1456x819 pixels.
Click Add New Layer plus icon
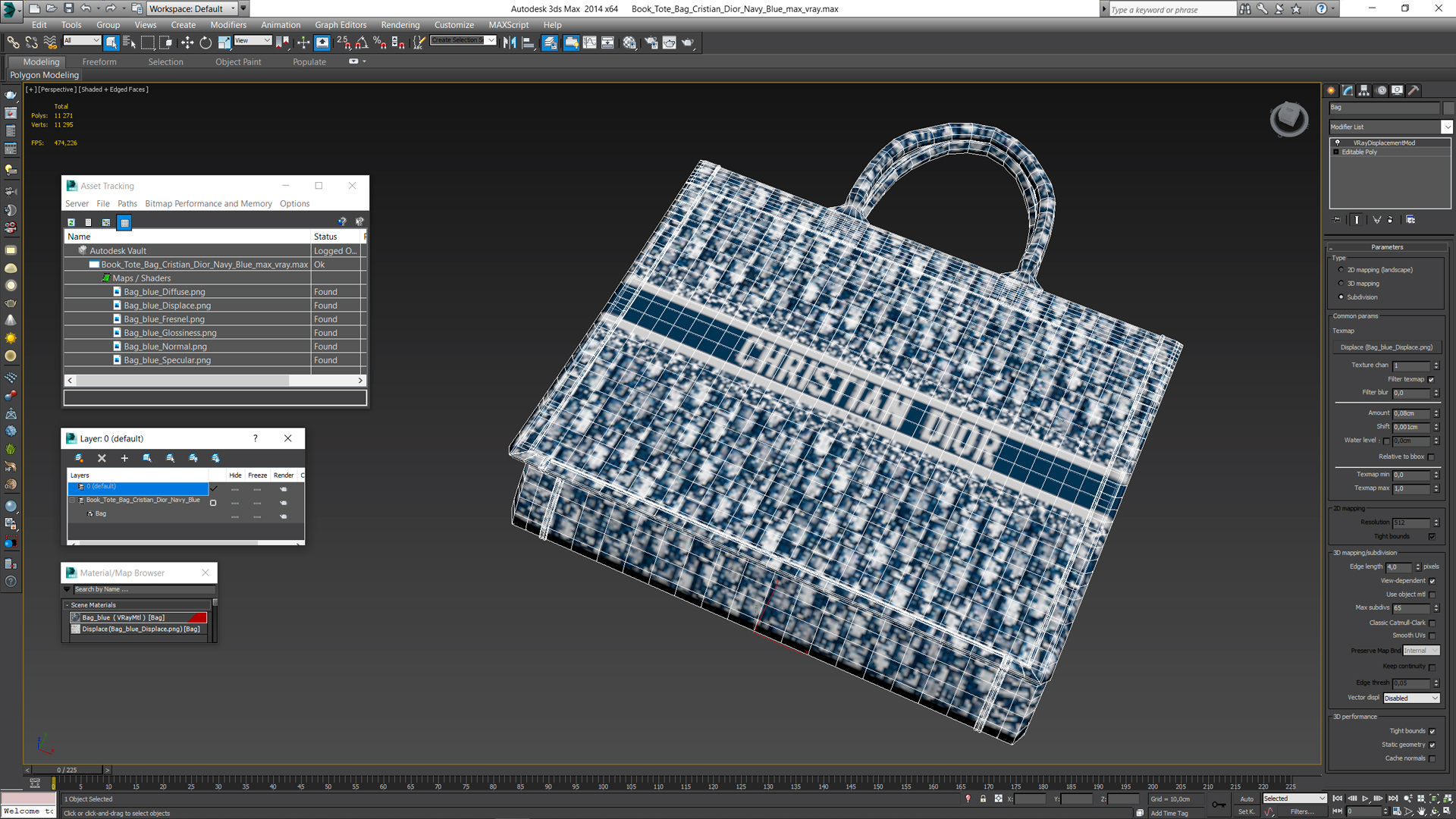tap(124, 458)
